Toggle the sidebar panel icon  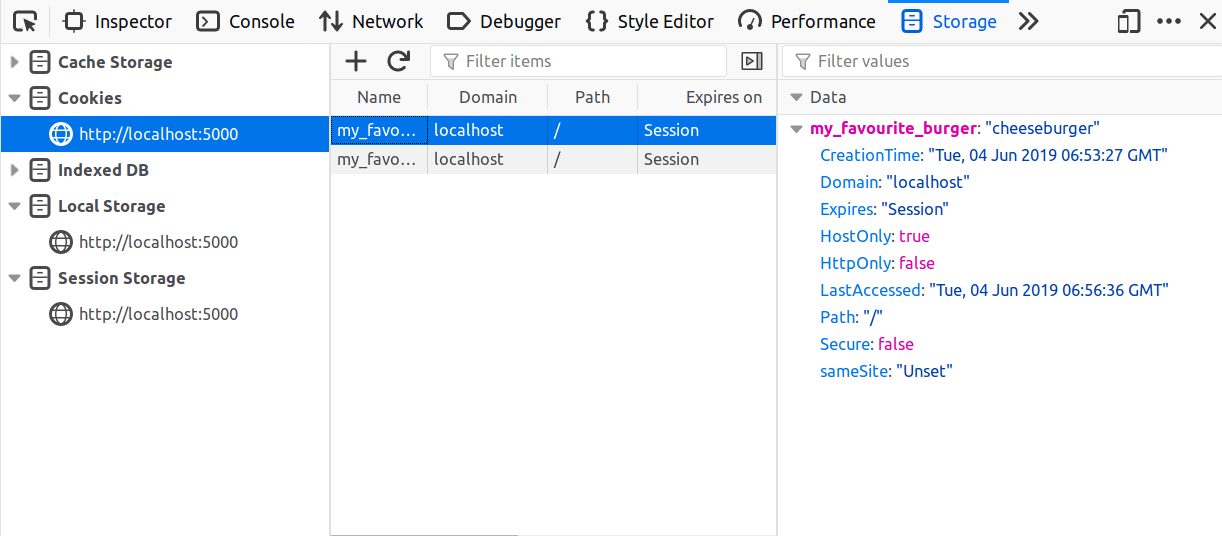[752, 61]
